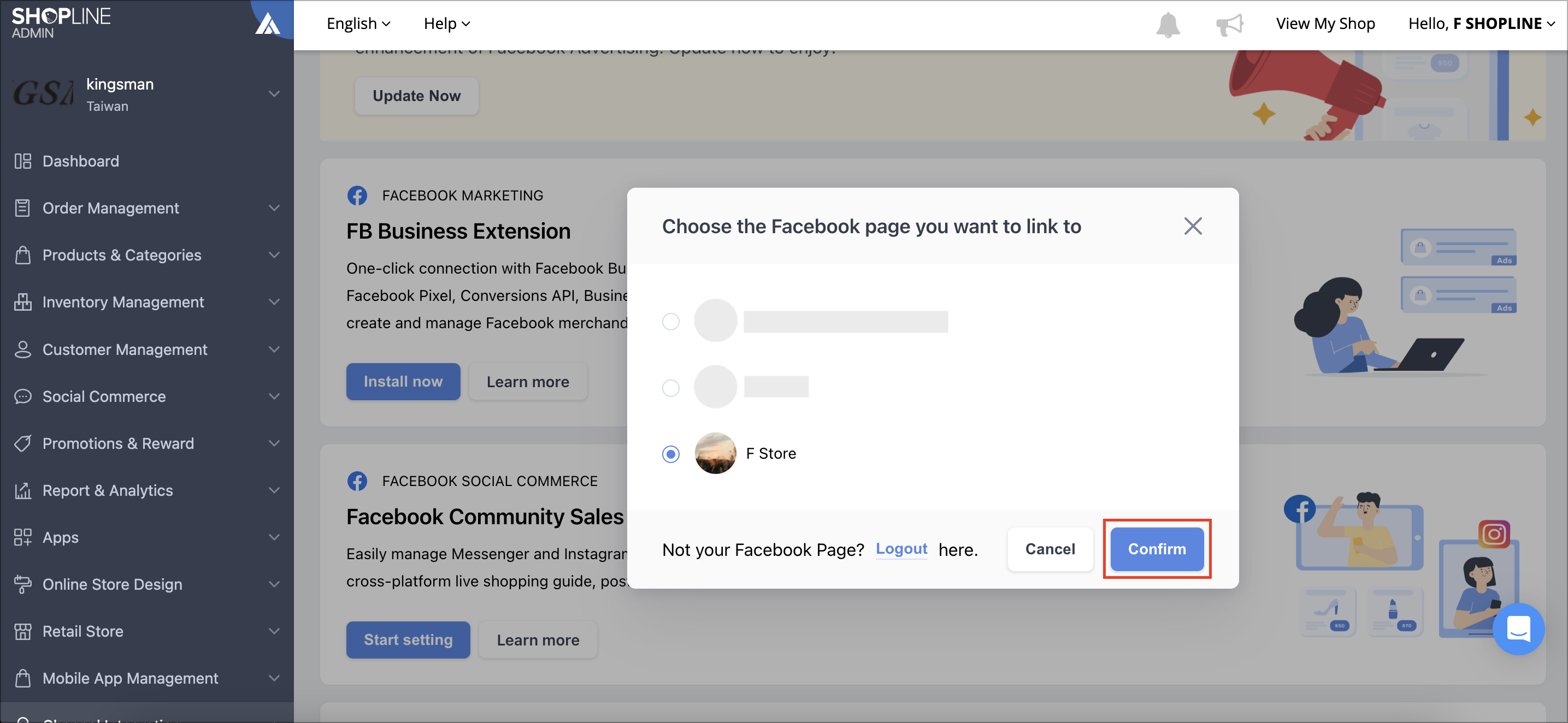The width and height of the screenshot is (1568, 723).
Task: Click the Inventory Management icon
Action: [22, 302]
